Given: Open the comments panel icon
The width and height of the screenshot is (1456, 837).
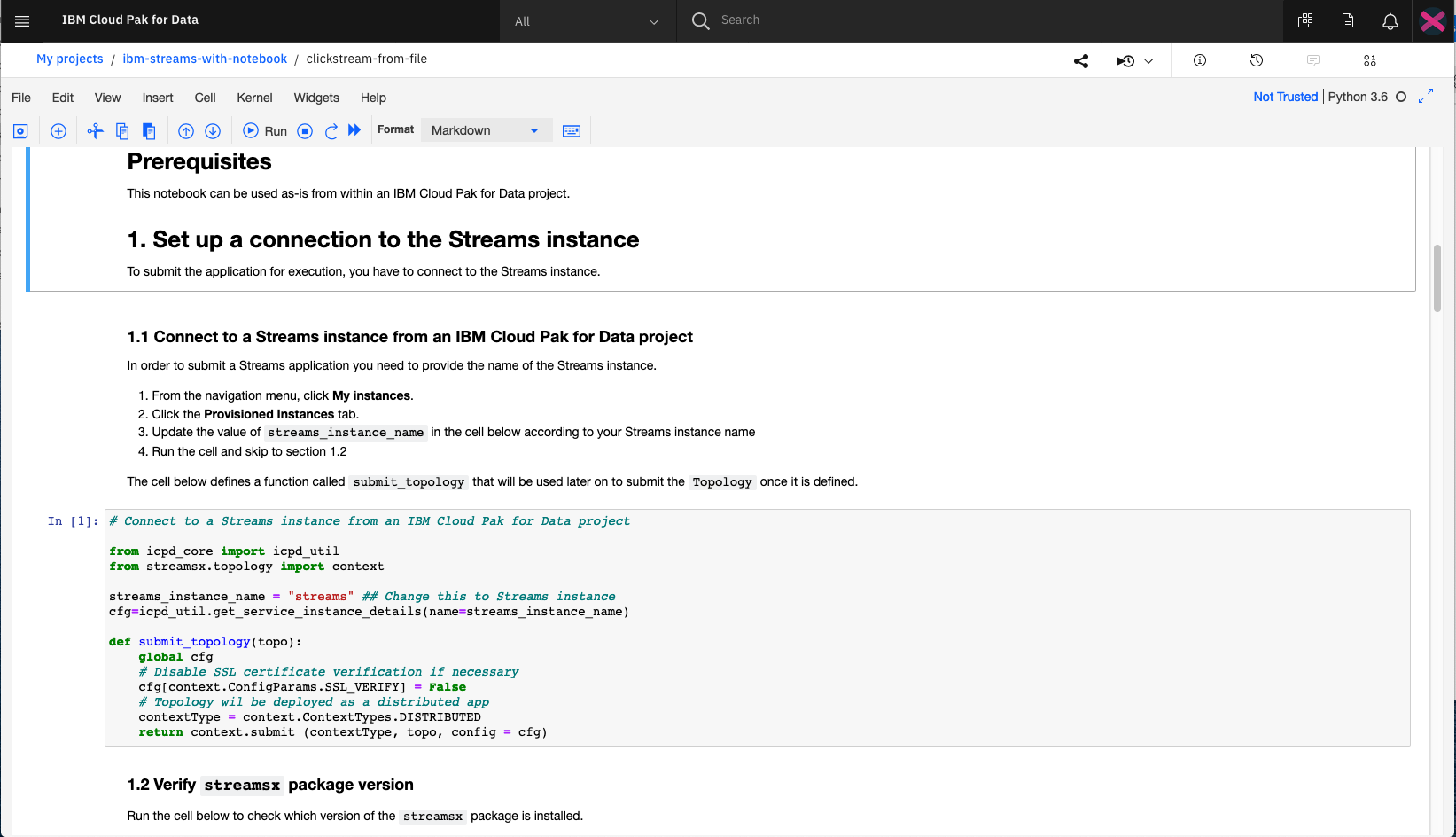Looking at the screenshot, I should point(1313,60).
